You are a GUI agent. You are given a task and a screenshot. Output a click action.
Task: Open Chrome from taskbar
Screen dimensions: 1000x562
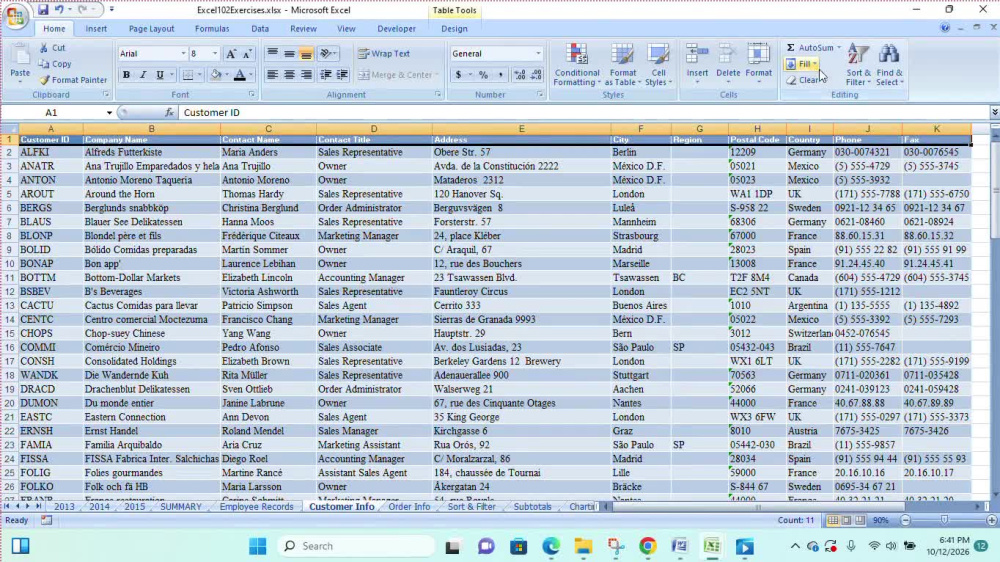(647, 546)
